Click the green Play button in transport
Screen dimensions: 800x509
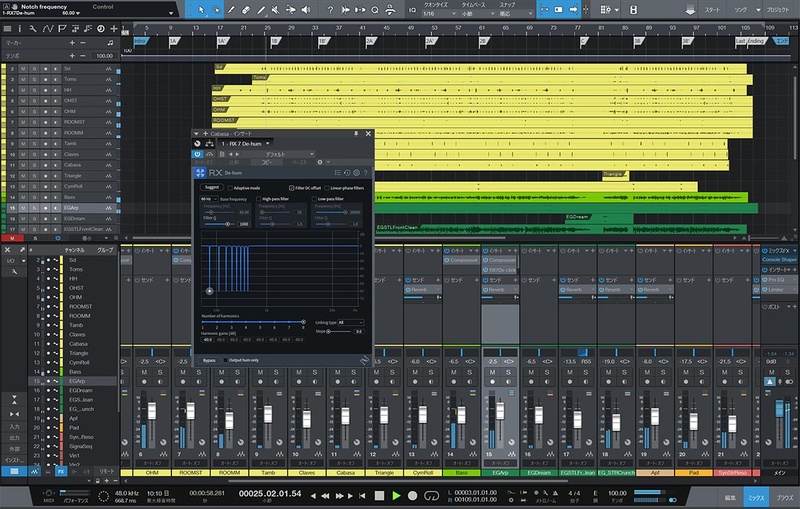tap(396, 495)
